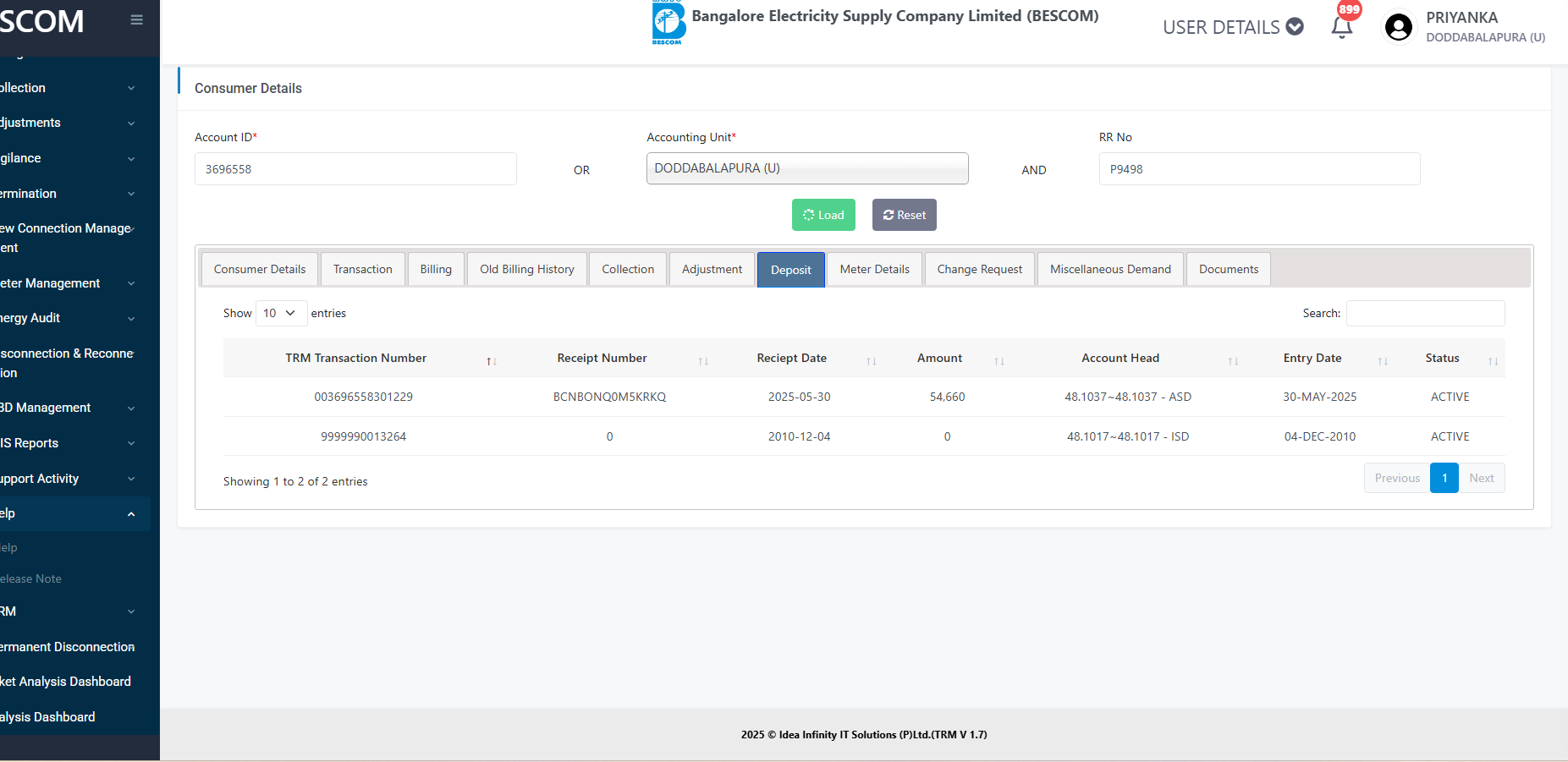Click the green Load button

coord(823,215)
